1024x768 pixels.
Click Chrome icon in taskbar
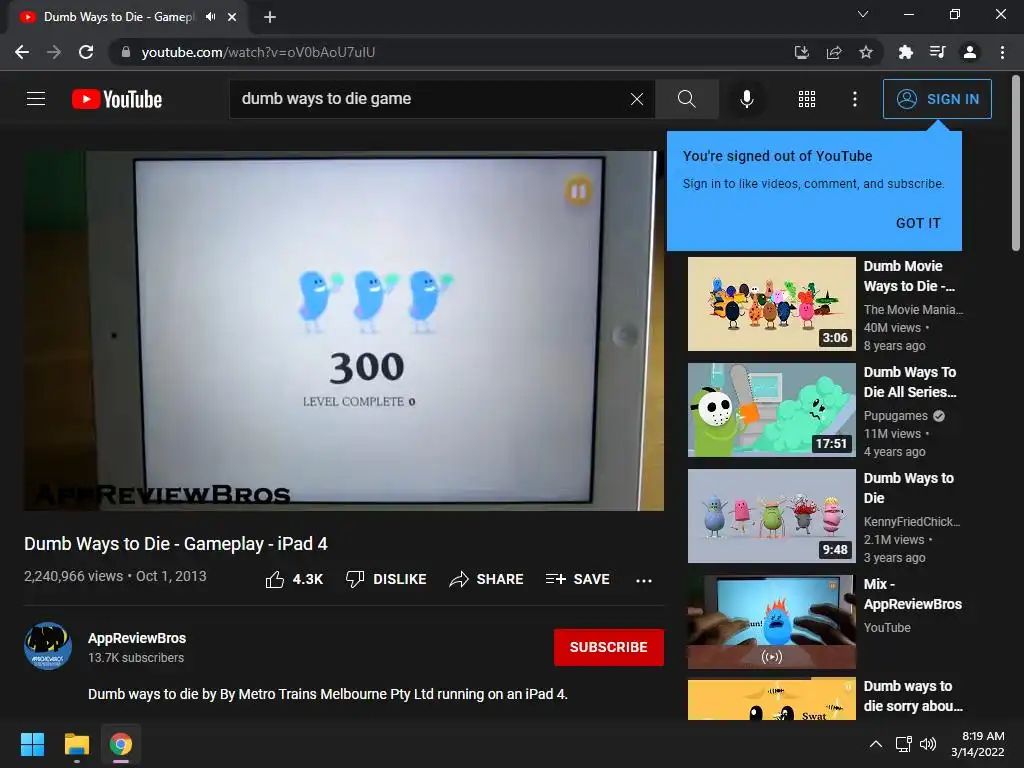[121, 744]
